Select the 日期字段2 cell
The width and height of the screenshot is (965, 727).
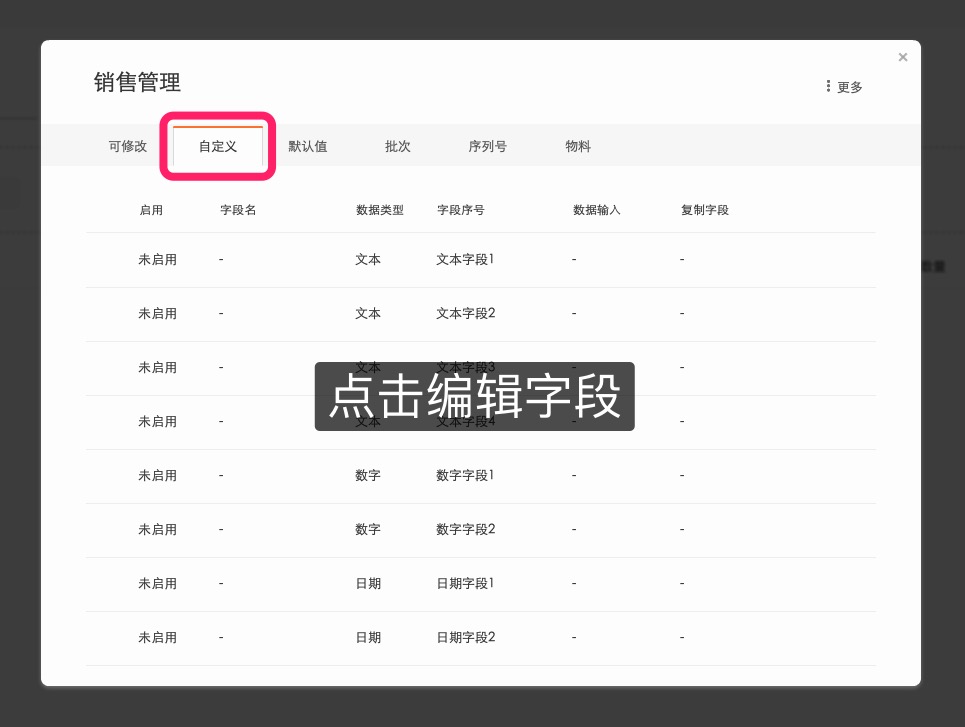pos(465,638)
